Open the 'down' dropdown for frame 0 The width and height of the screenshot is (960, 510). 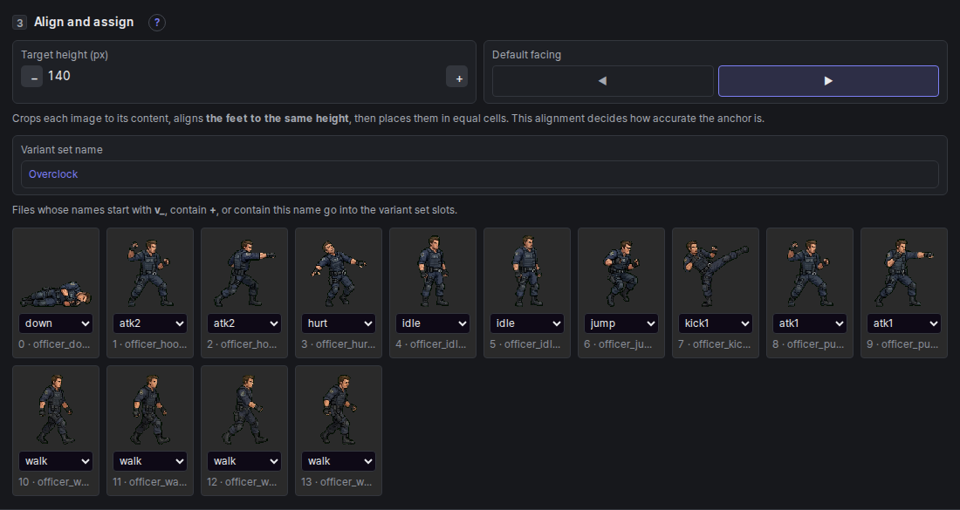56,323
